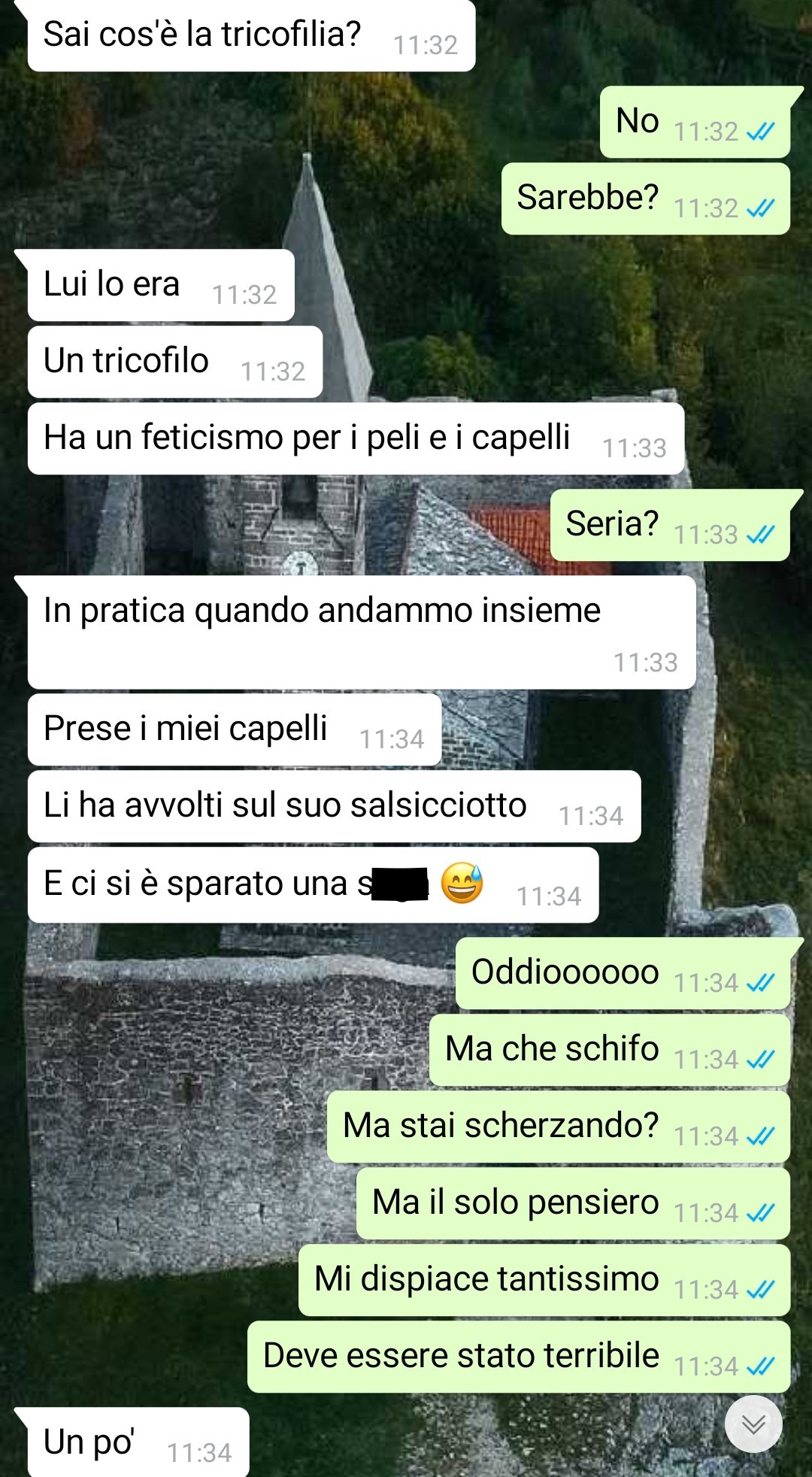Click read ticks on "Ma che schifo"
812x1477 pixels.
pos(760,1060)
